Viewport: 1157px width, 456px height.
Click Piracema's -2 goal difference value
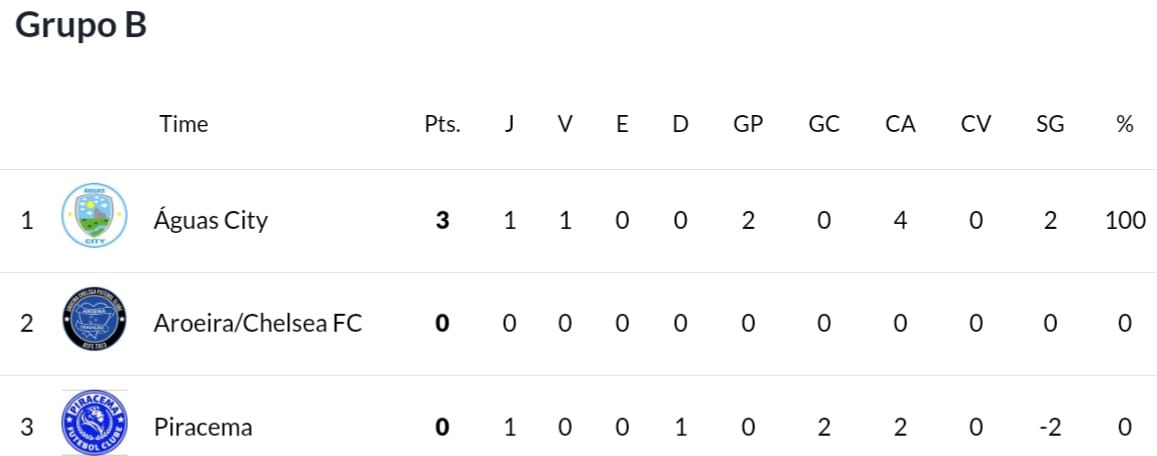1050,426
